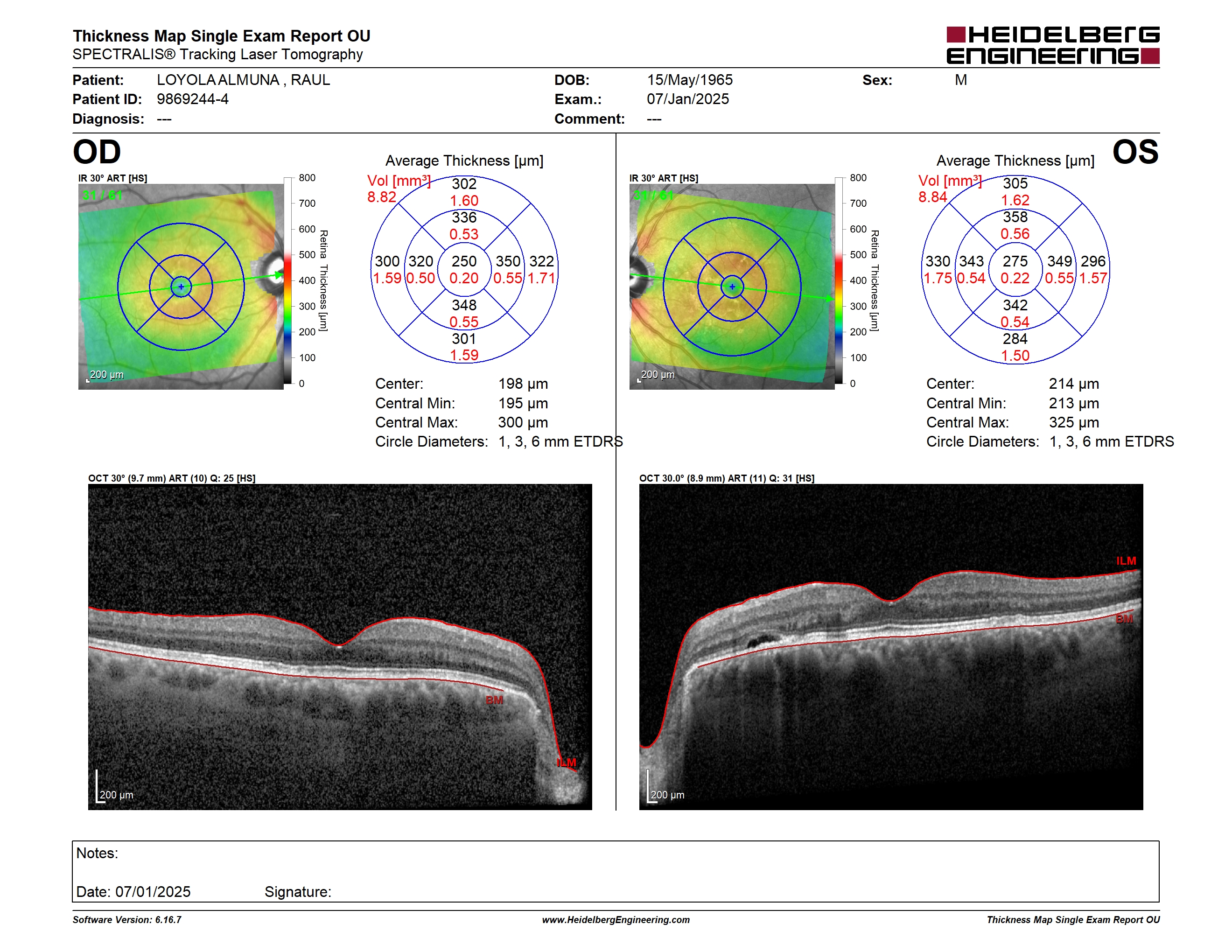Click the Notes box field
Viewport: 1232px width, 952px height.
click(616, 871)
